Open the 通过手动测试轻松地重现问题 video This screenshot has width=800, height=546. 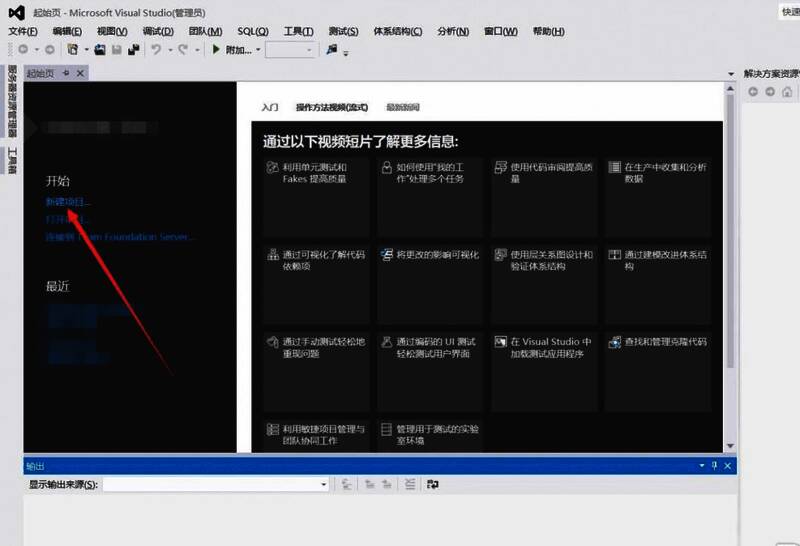coord(316,371)
